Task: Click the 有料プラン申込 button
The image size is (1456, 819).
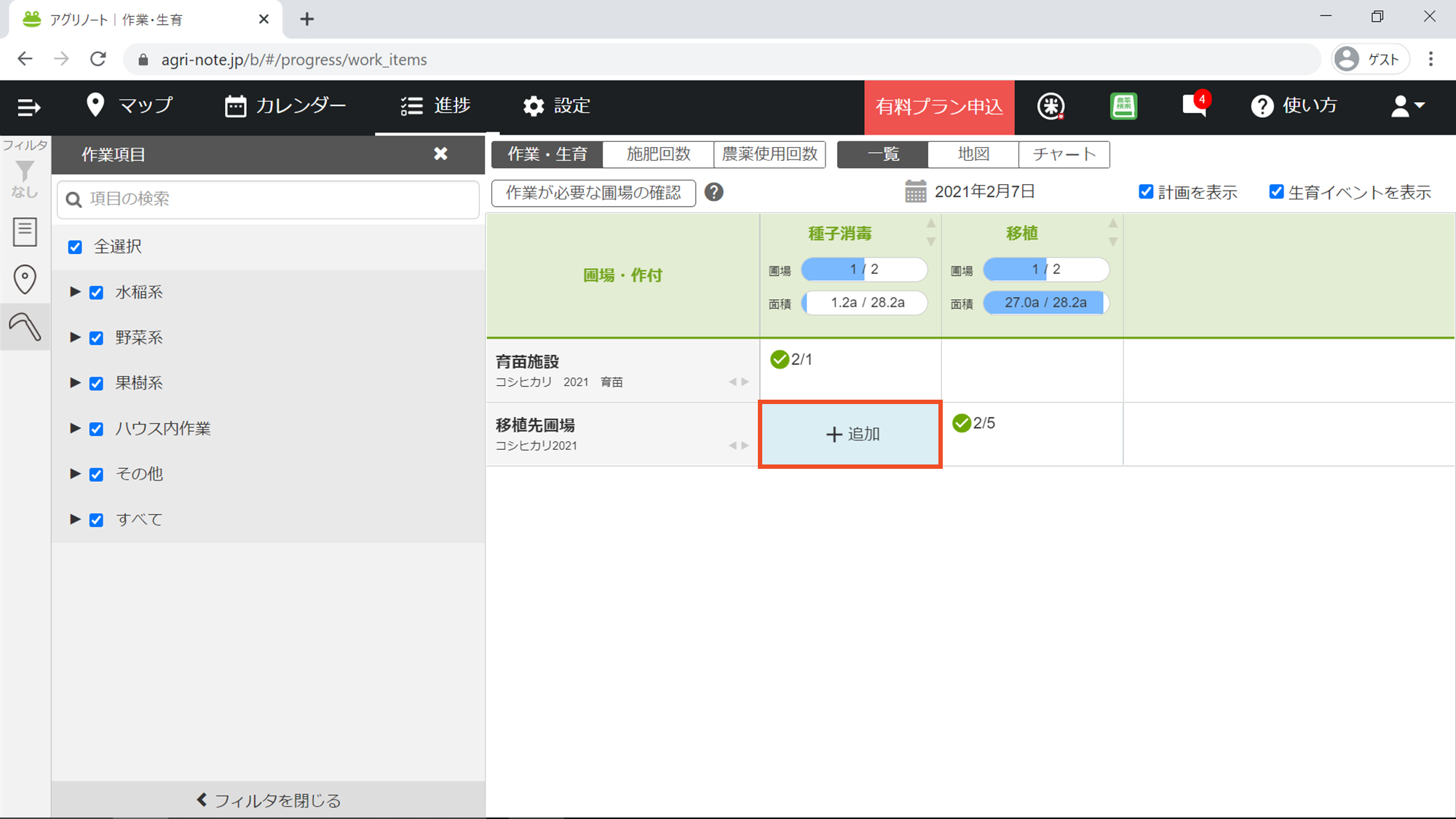Action: (938, 107)
